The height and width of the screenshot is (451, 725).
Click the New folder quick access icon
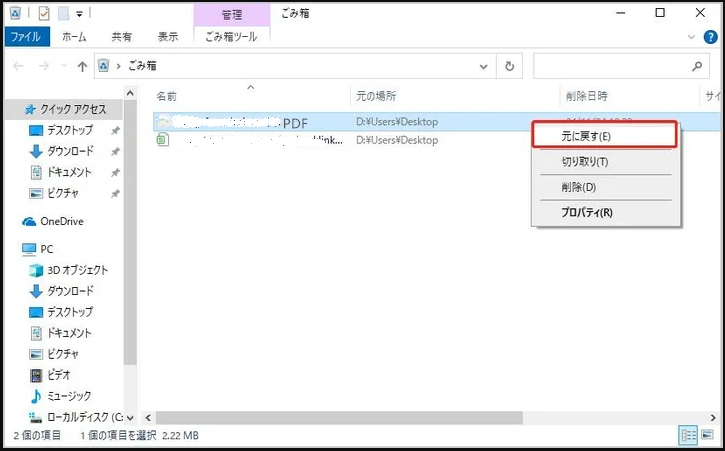click(x=63, y=13)
